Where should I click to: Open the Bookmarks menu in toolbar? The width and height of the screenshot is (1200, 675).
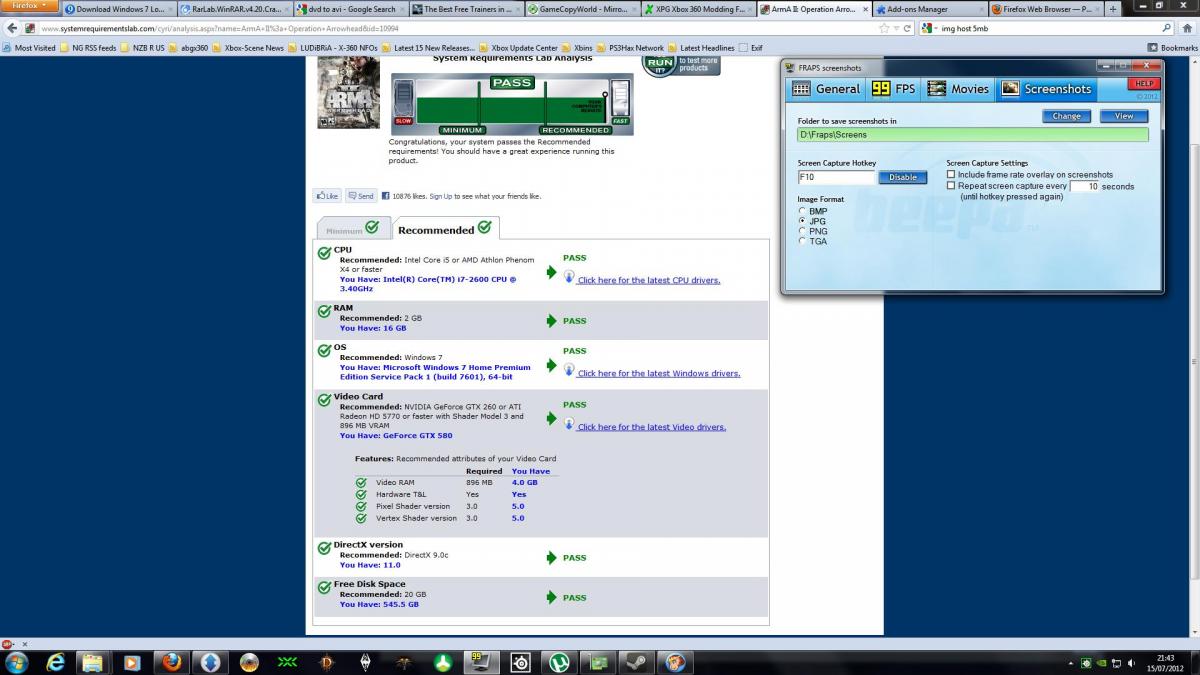[x=1172, y=48]
